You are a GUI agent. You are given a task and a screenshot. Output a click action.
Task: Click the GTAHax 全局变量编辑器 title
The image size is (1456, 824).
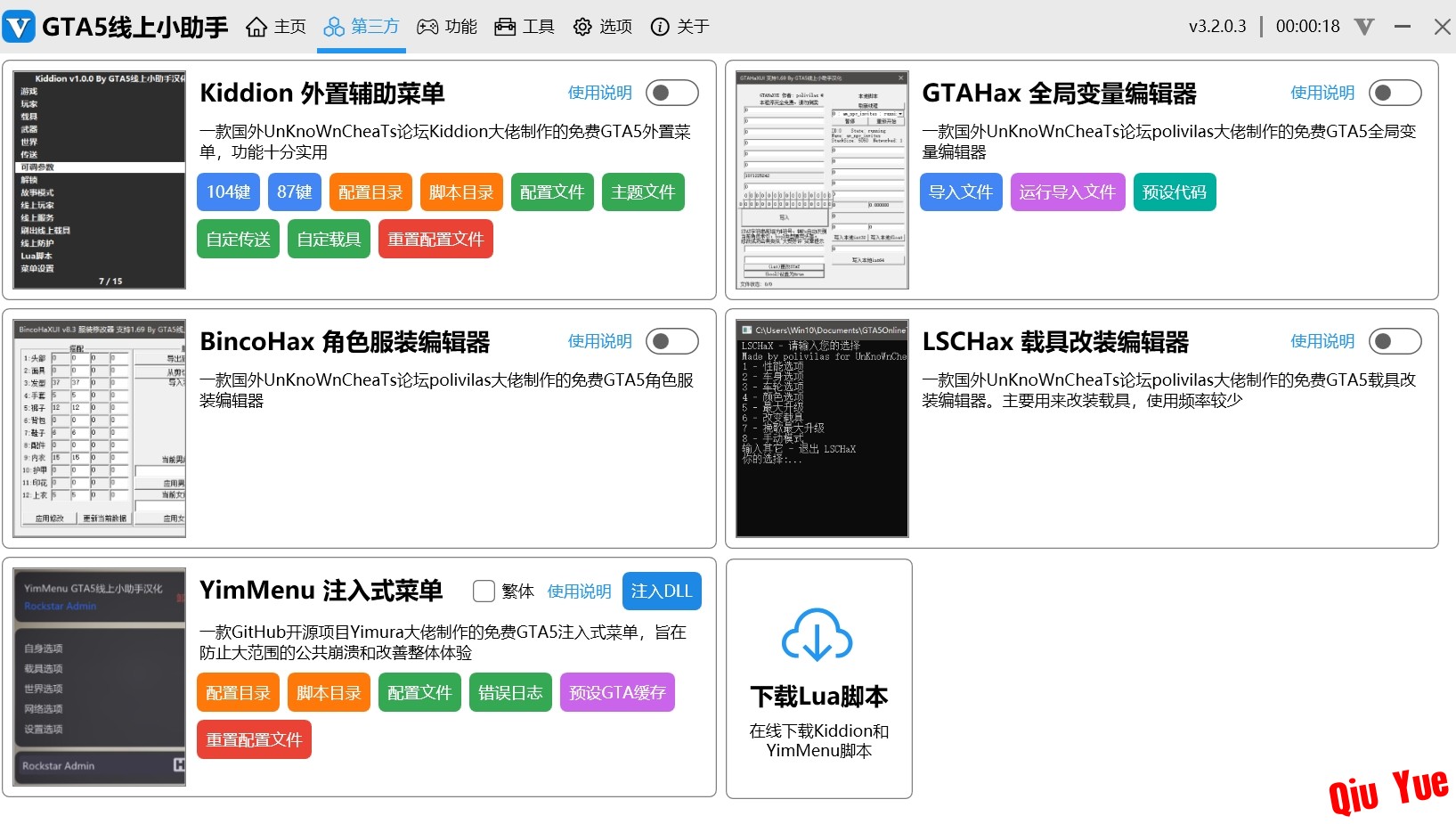point(1059,93)
